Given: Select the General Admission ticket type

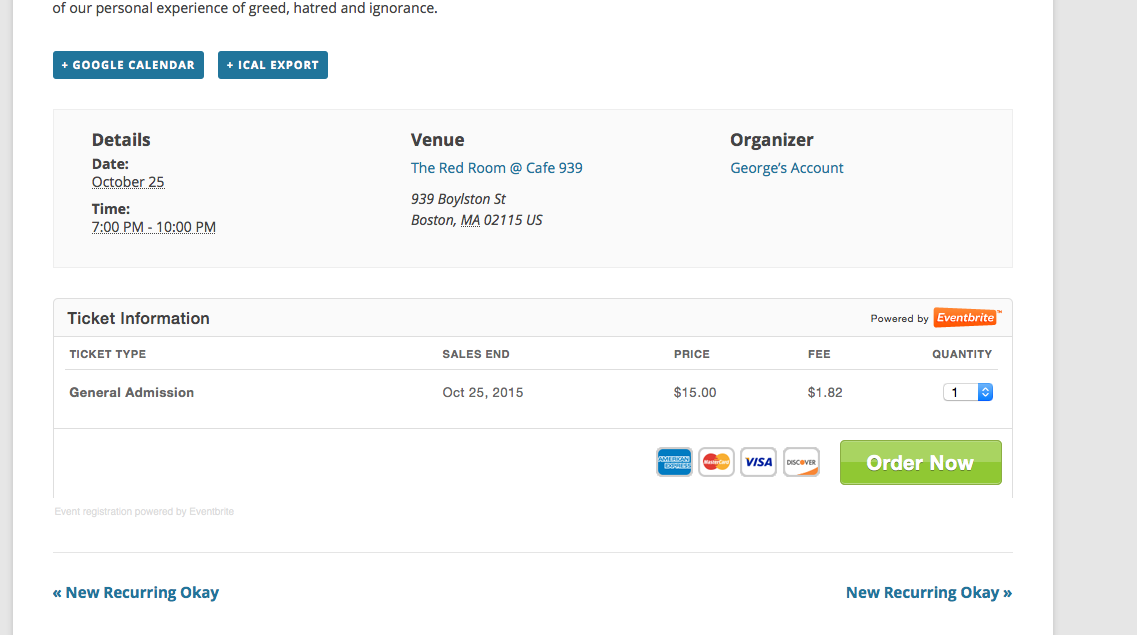Looking at the screenshot, I should [x=131, y=392].
